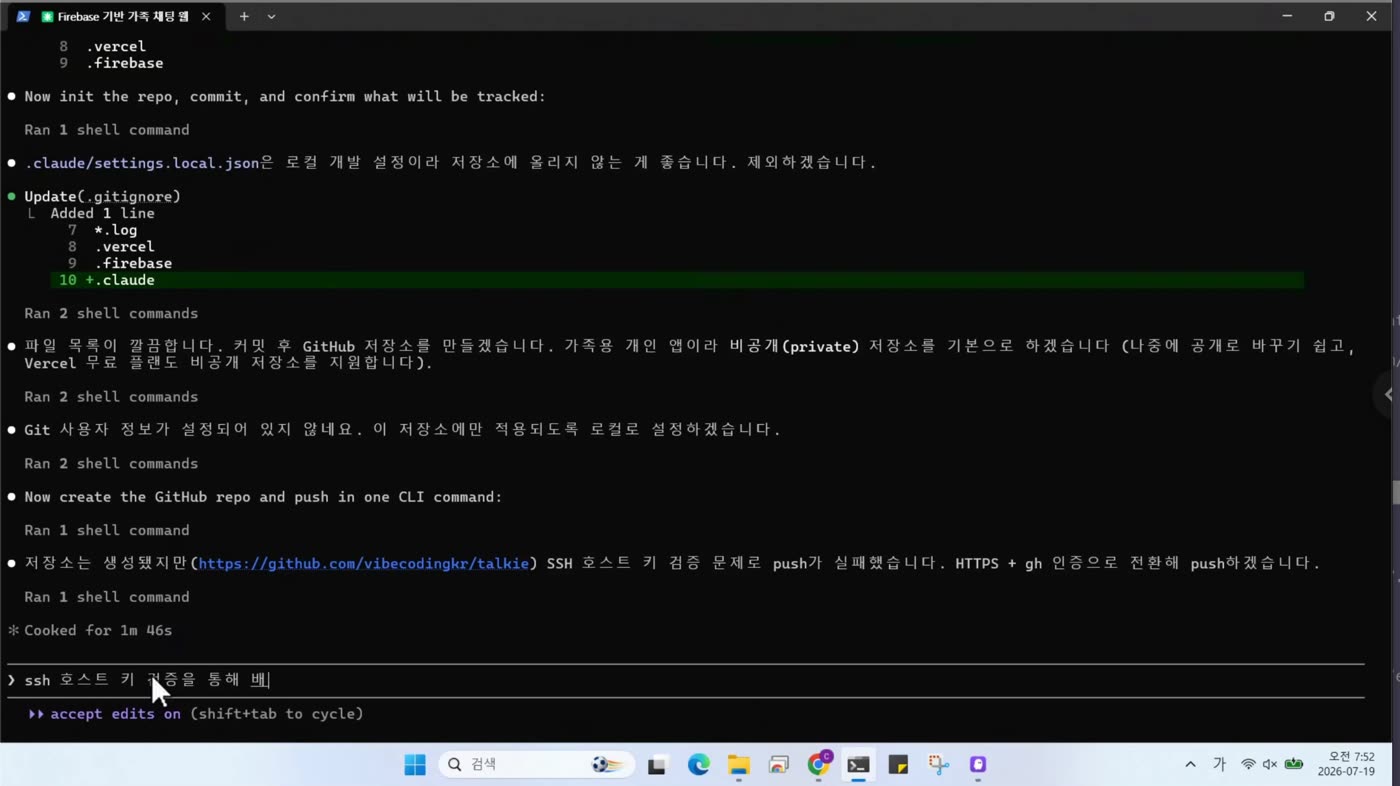Open the tab profile dropdown arrow
Viewport: 1400px width, 786px height.
(x=271, y=16)
